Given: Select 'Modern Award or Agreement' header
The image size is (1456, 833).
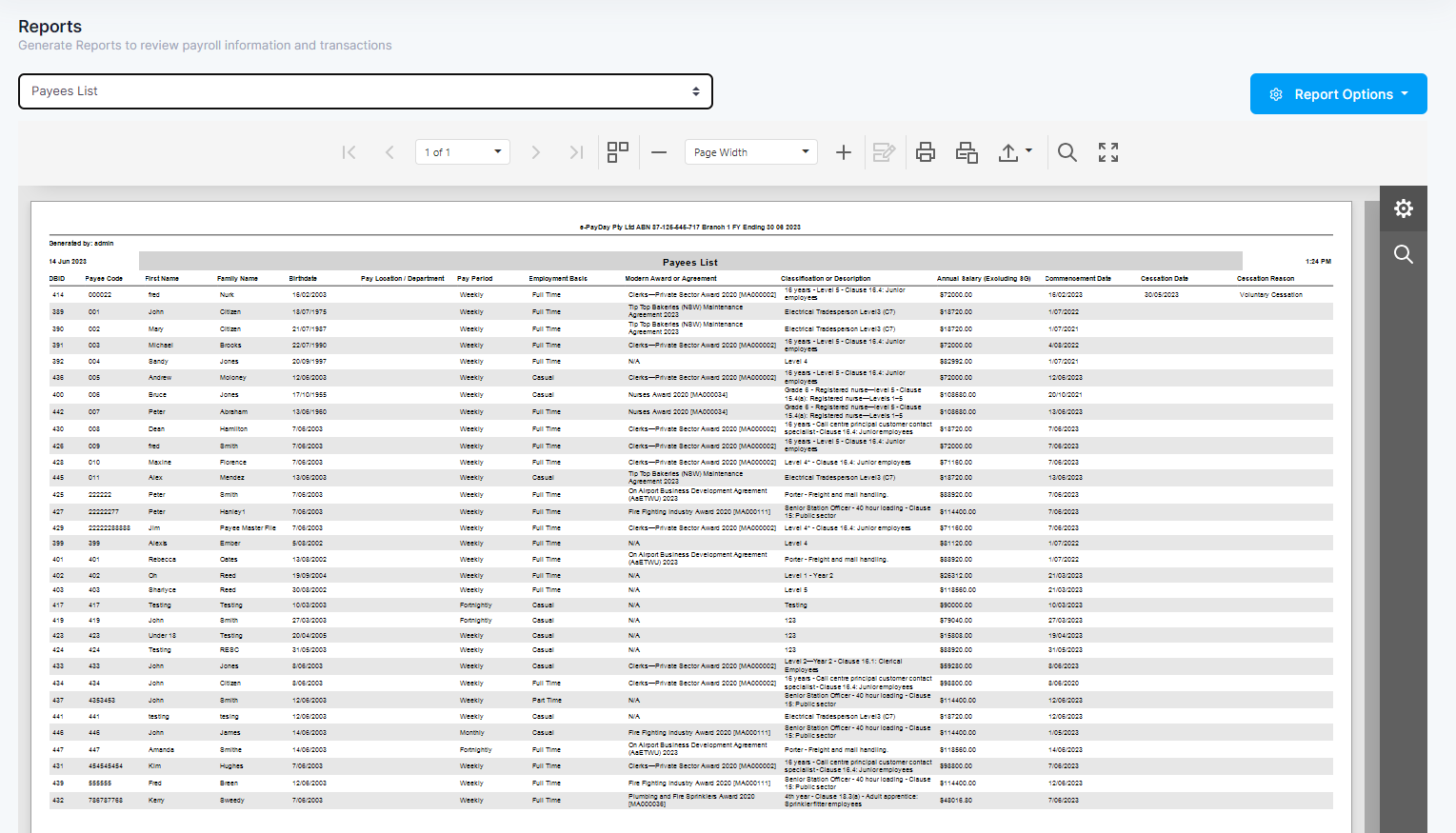Looking at the screenshot, I should 670,279.
